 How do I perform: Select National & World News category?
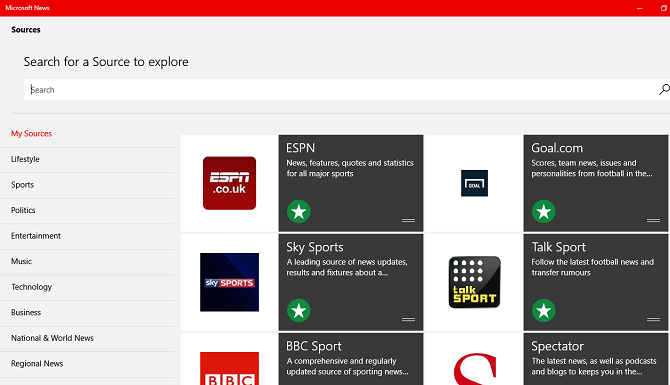pos(52,338)
